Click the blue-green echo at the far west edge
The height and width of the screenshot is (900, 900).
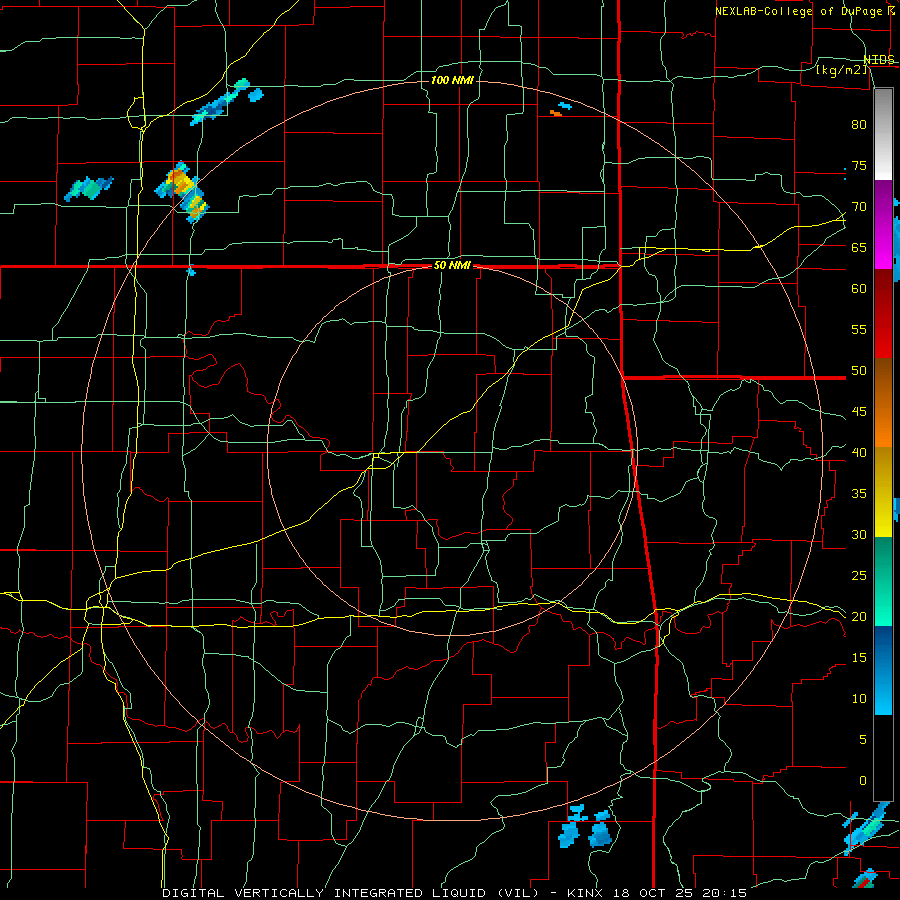[88, 188]
